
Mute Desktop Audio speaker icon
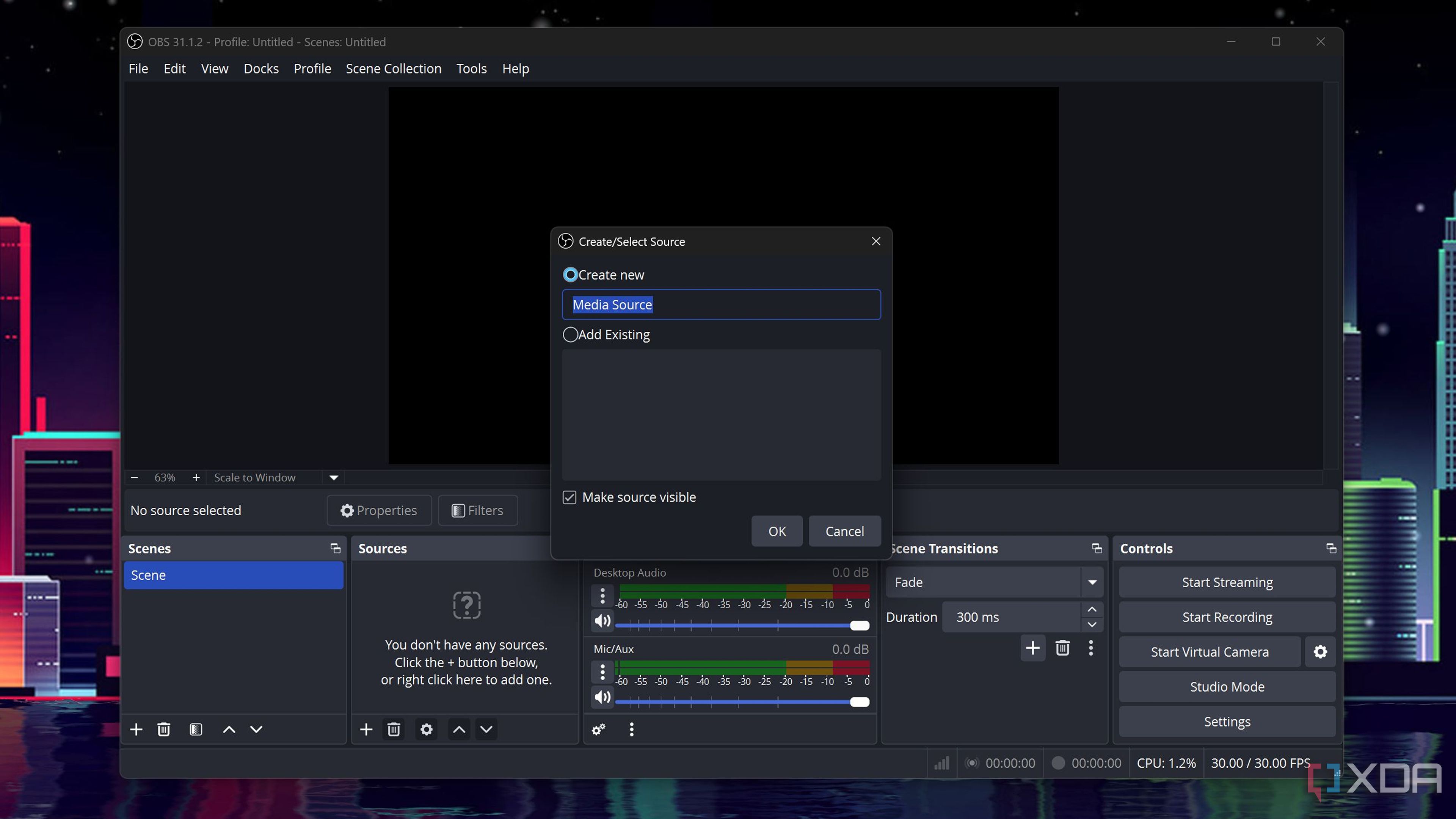point(602,621)
